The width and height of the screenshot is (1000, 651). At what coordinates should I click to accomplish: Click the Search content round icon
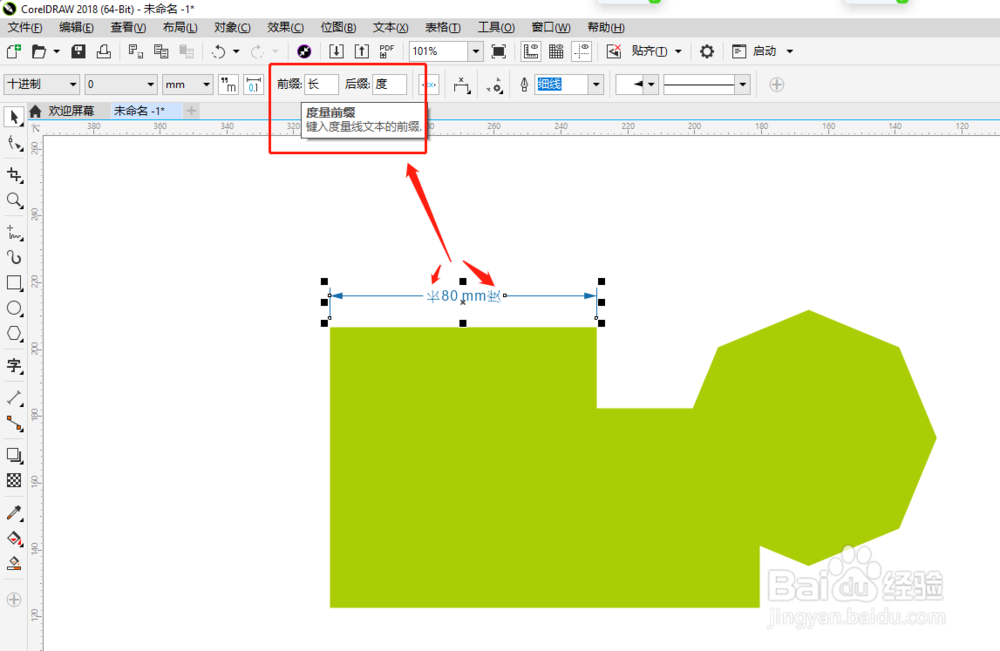(x=304, y=52)
